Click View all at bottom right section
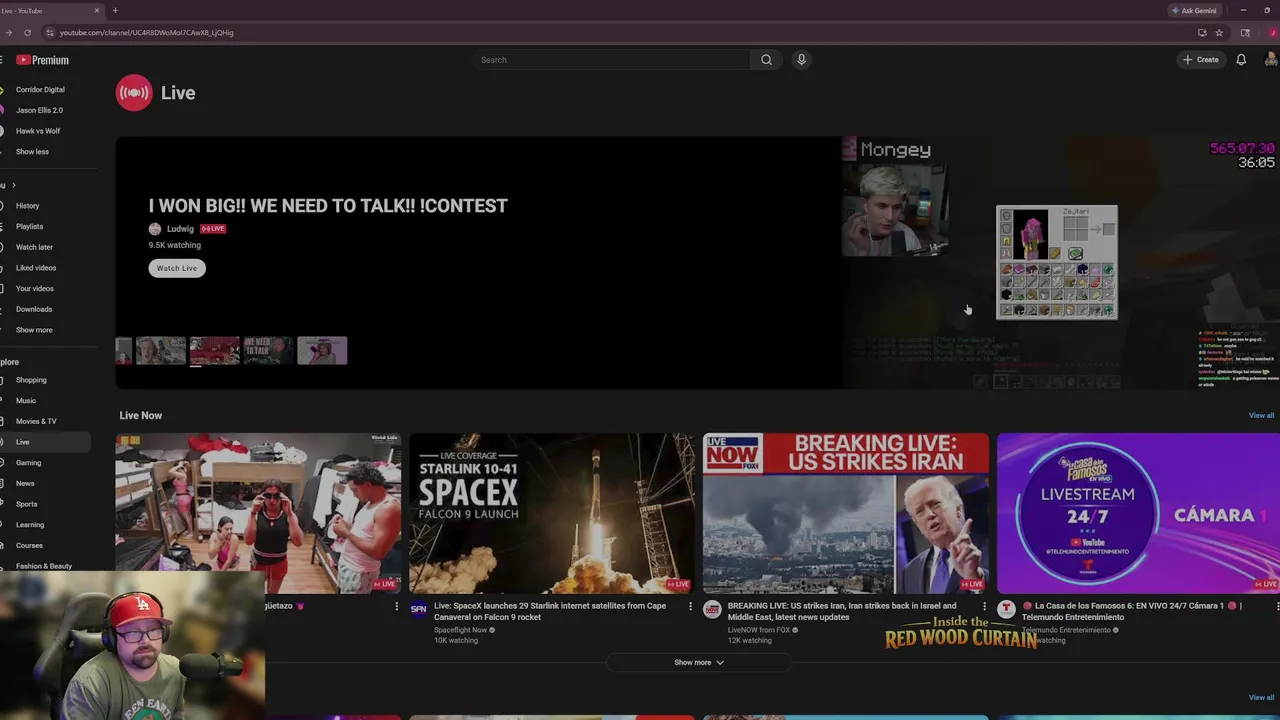 pyautogui.click(x=1261, y=698)
